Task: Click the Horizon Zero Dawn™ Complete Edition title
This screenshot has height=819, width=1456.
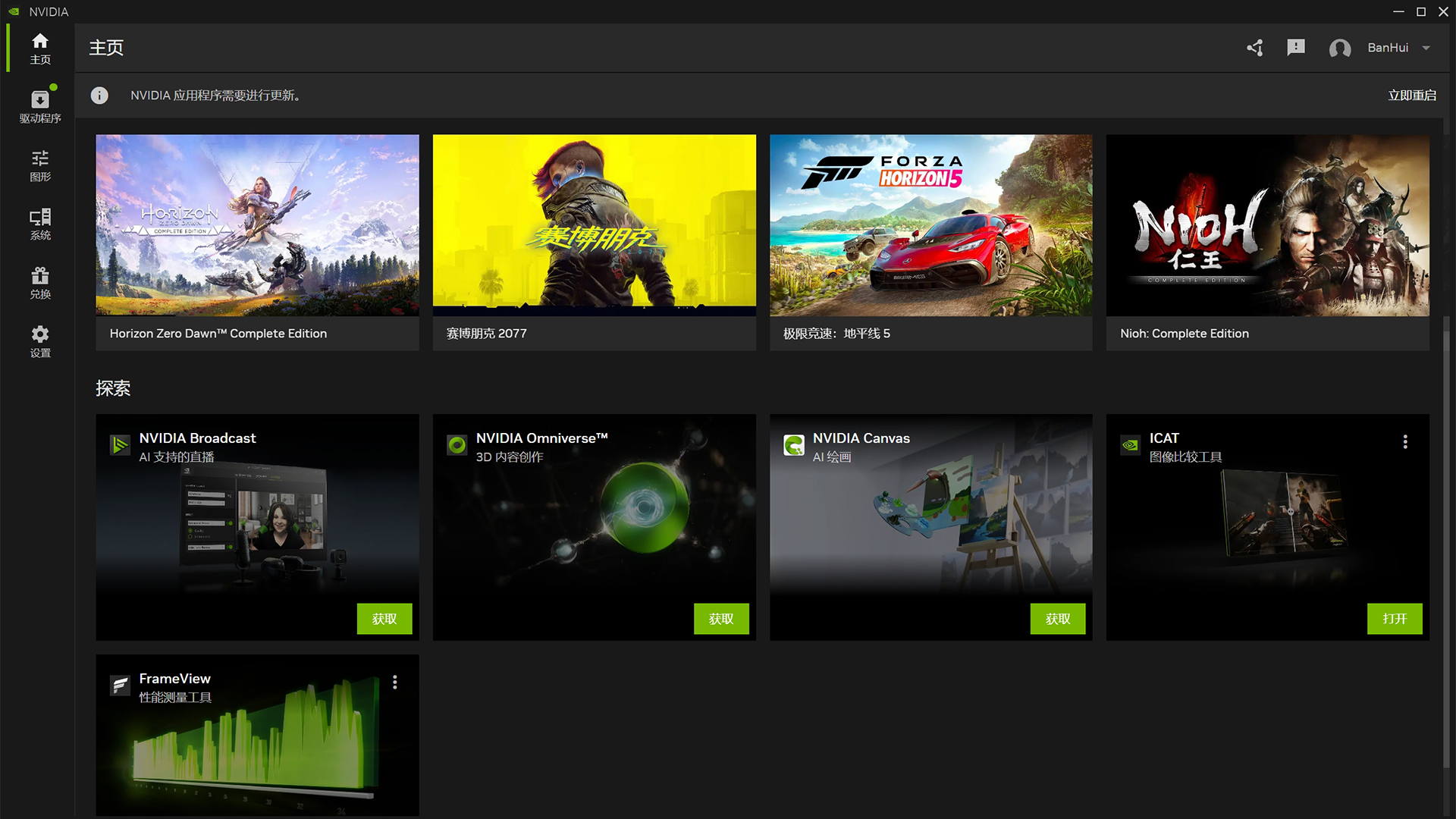Action: click(218, 334)
